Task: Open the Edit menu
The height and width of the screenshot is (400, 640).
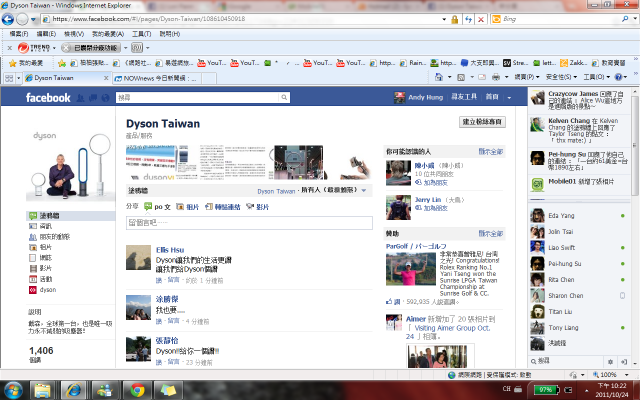Action: click(x=46, y=34)
